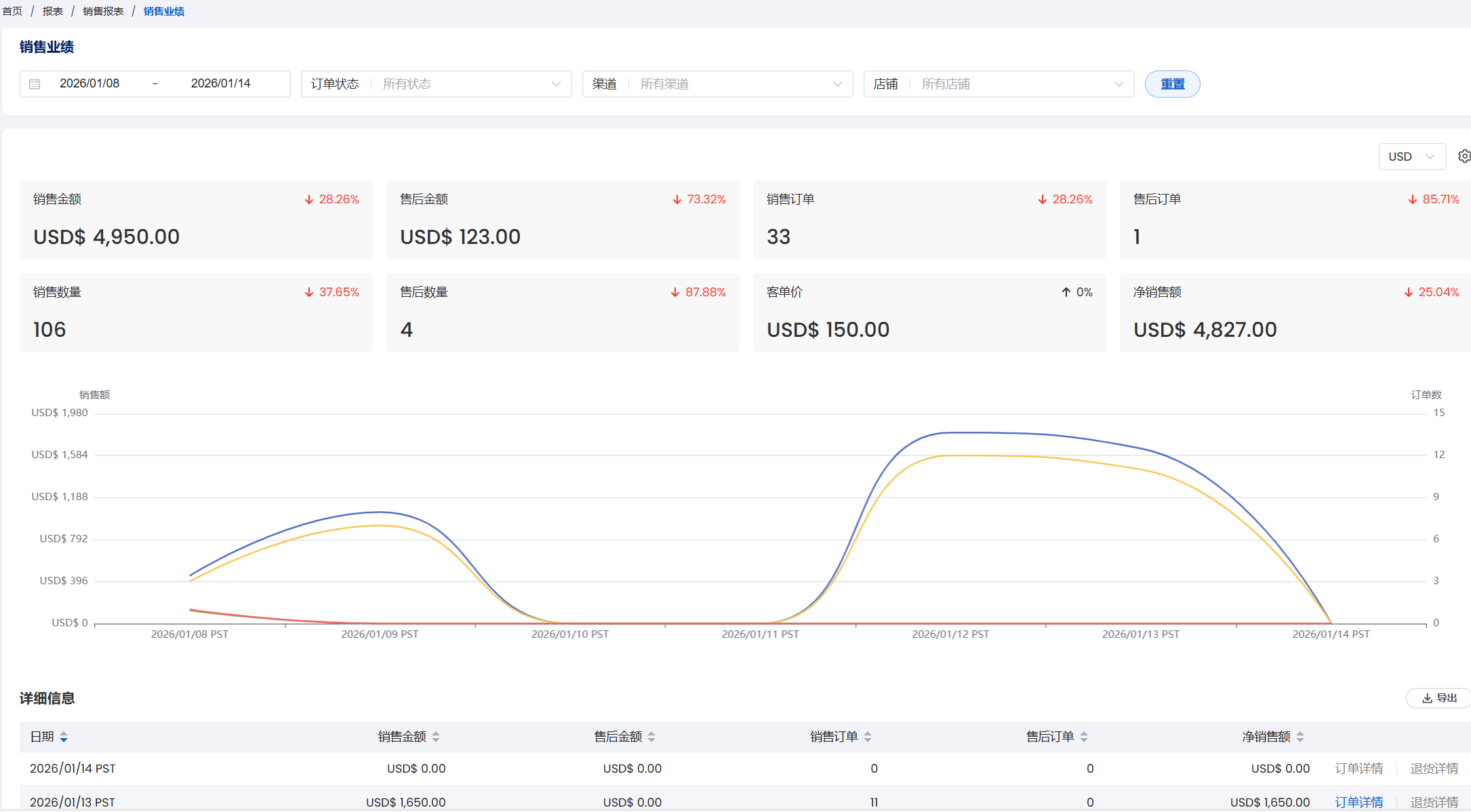1471x812 pixels.
Task: Navigate to 销售报表 breadcrumb
Action: tap(103, 12)
